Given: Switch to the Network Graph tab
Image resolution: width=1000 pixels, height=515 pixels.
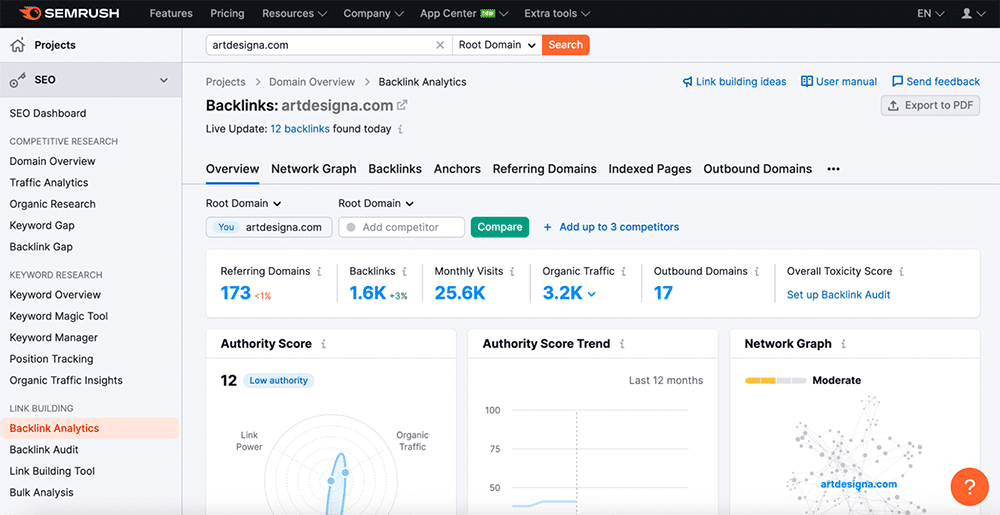Looking at the screenshot, I should (x=314, y=170).
